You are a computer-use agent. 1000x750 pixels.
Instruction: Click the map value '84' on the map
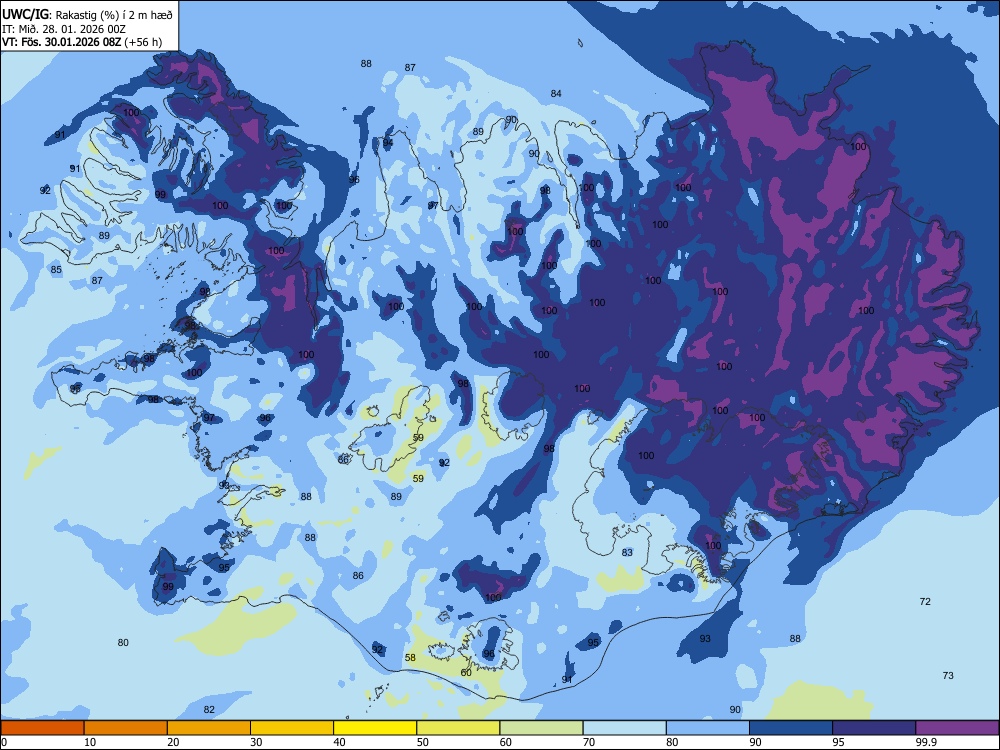click(x=556, y=94)
